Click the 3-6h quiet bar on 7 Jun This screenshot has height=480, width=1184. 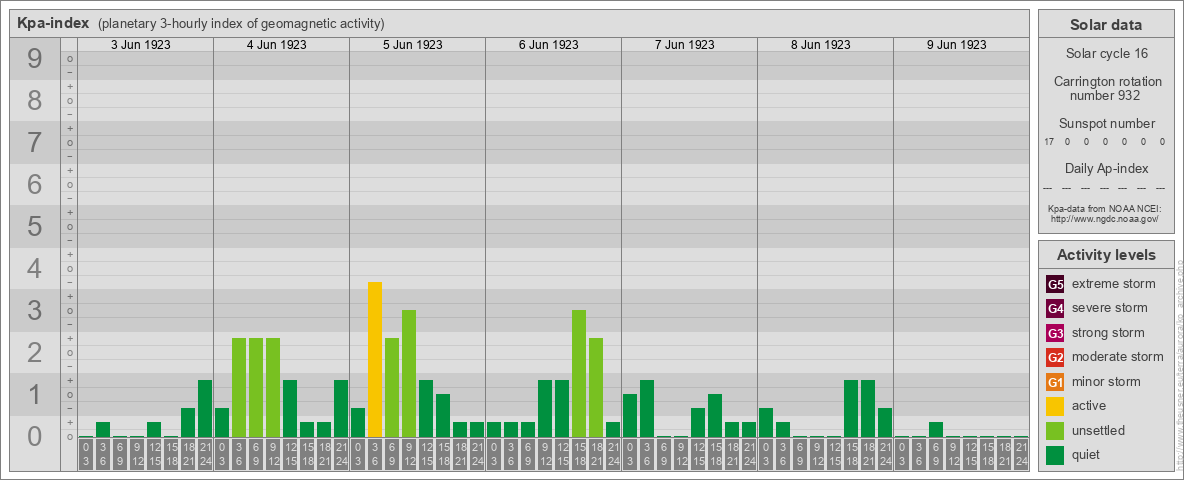coord(646,408)
